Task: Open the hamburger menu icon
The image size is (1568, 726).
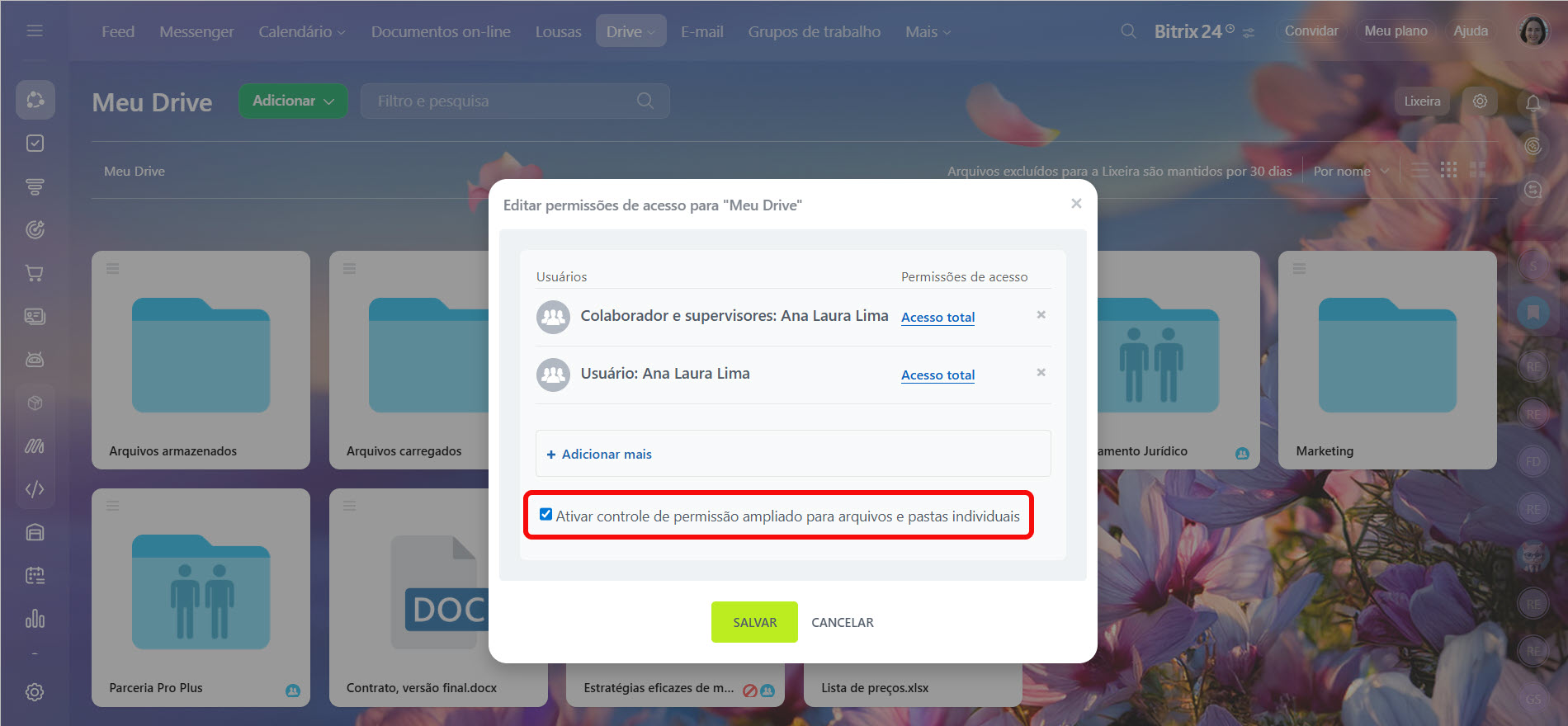Action: tap(35, 31)
